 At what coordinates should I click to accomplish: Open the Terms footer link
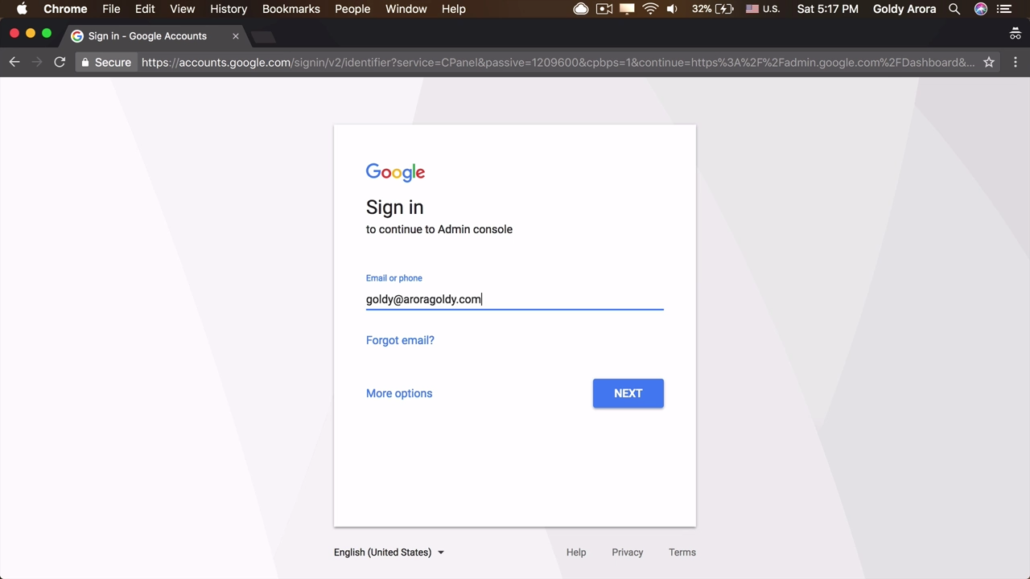tap(682, 552)
